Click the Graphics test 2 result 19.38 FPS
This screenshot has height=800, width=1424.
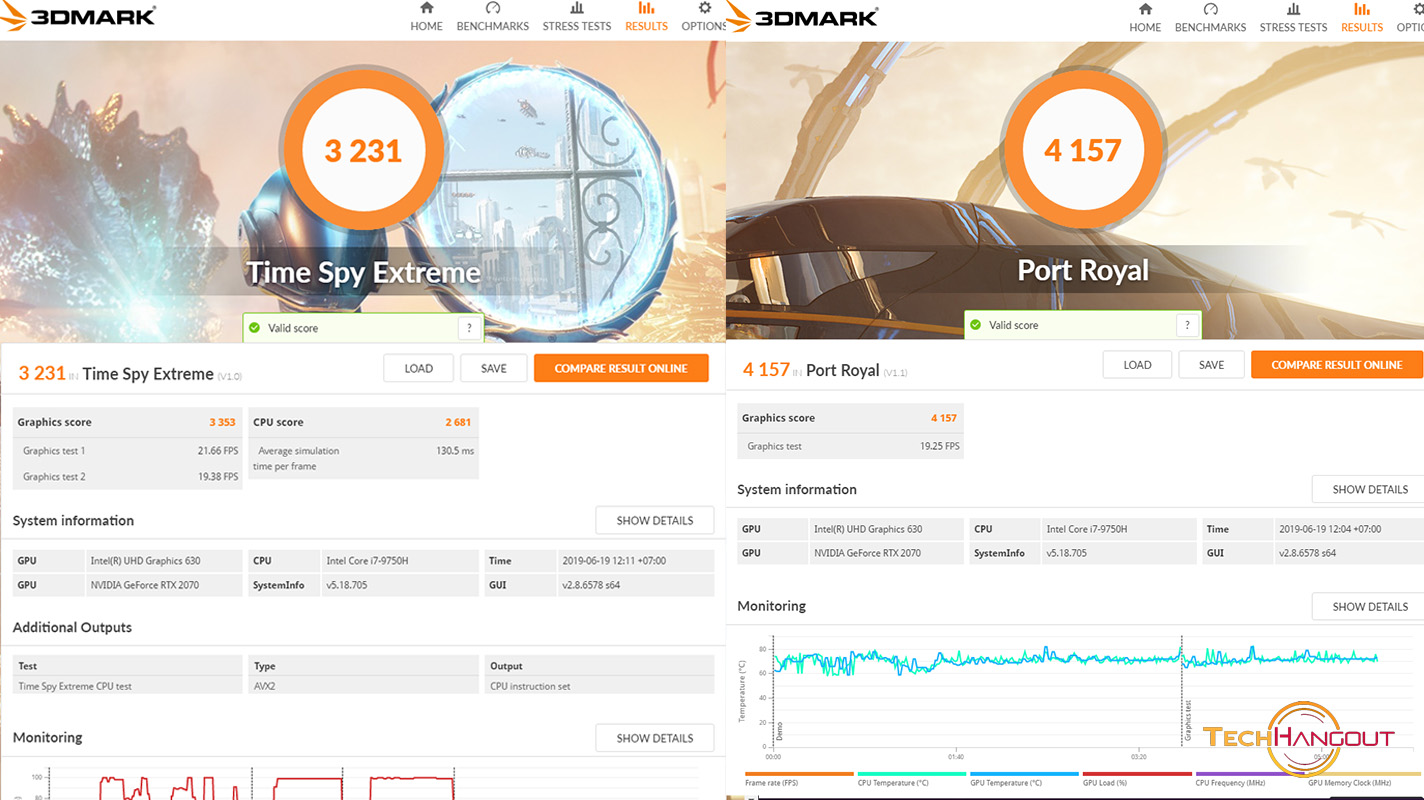coord(218,477)
